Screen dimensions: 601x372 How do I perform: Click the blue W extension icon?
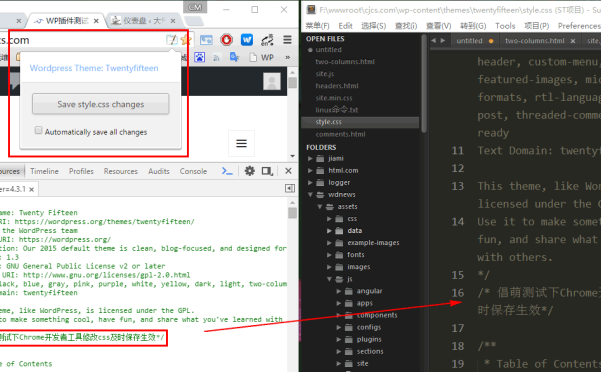point(247,40)
